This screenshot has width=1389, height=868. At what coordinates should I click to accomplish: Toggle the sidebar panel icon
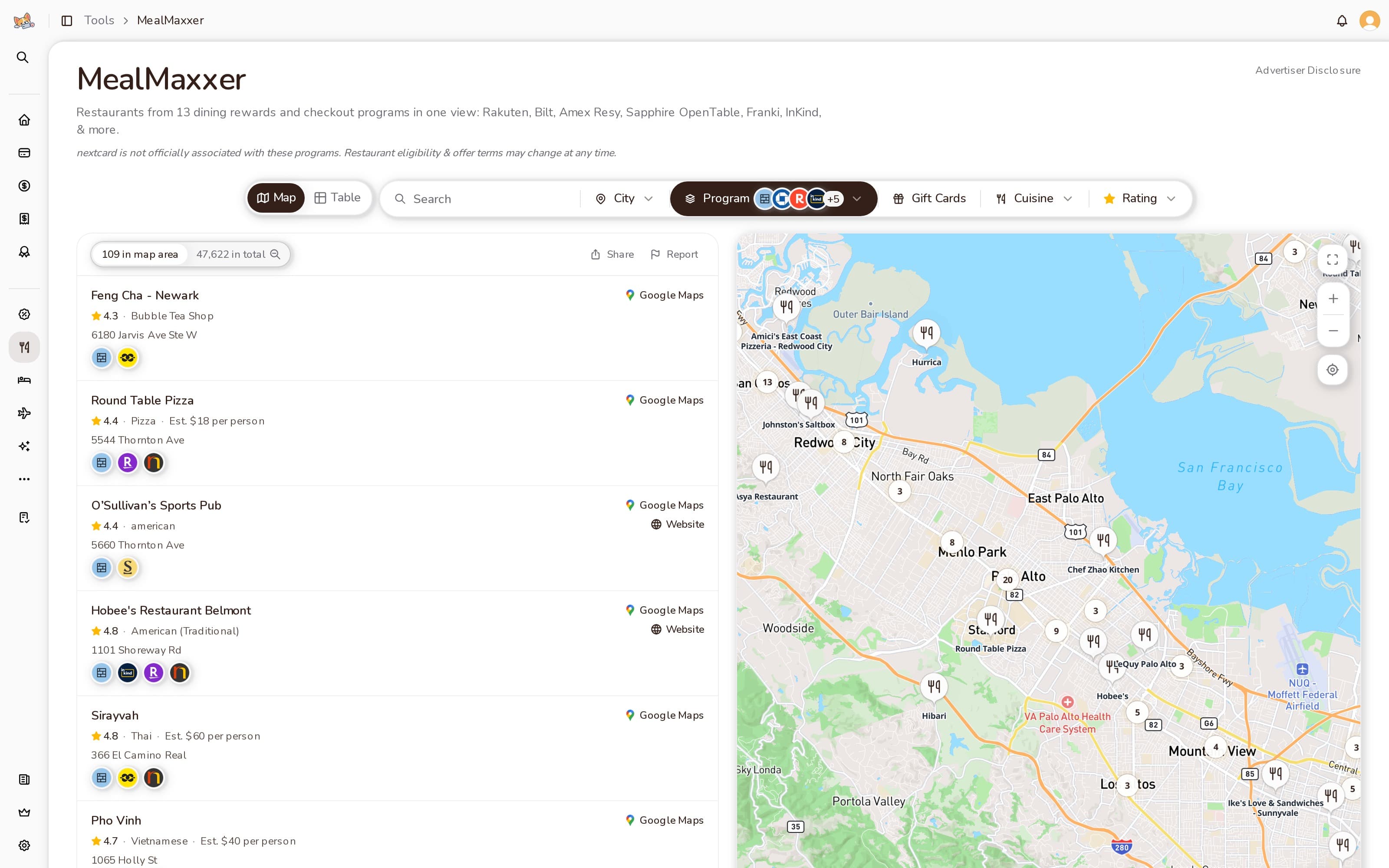click(x=66, y=21)
